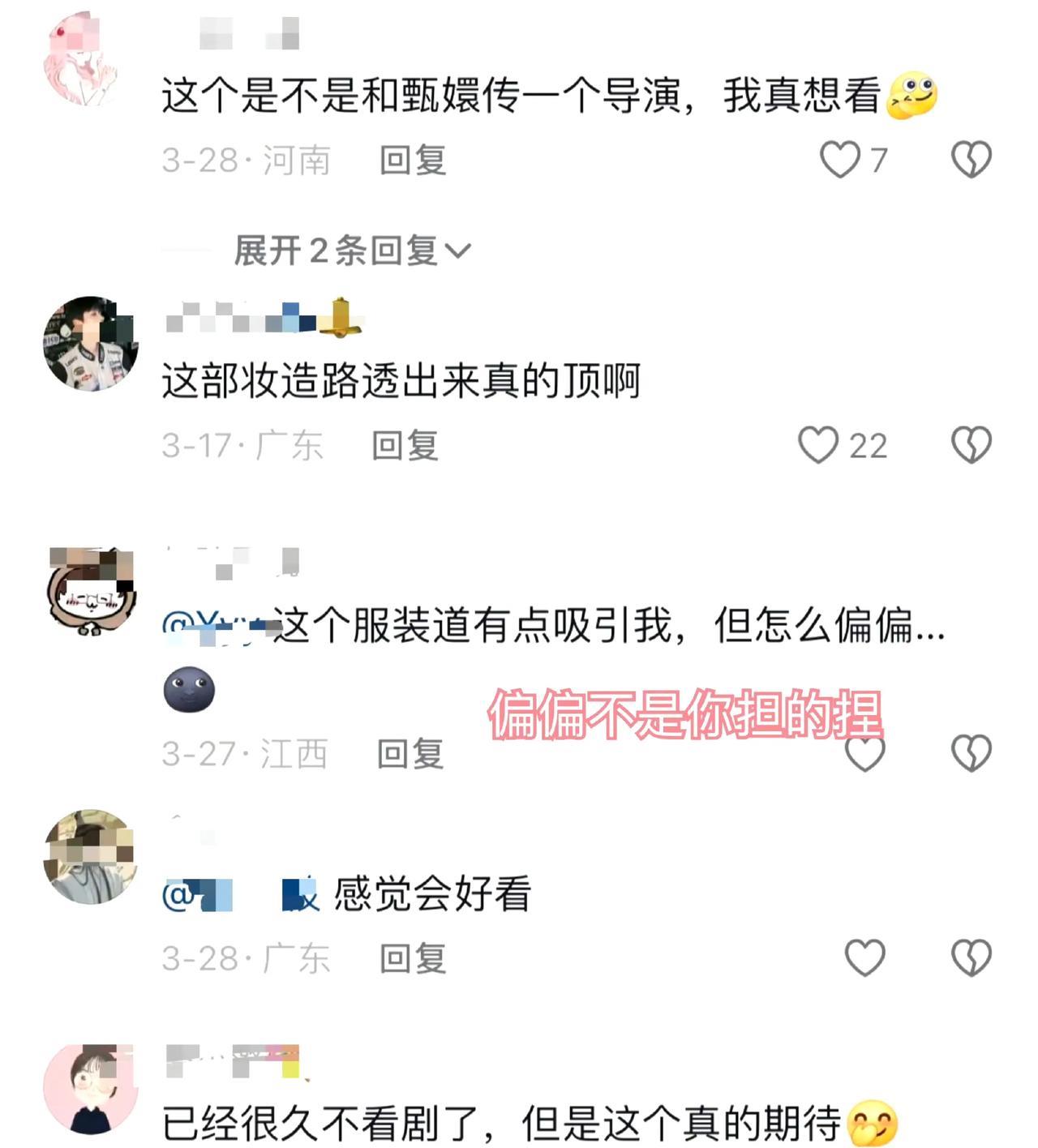Open the cartoon avatar of the 江西 commenter
1038x1148 pixels.
(91, 592)
